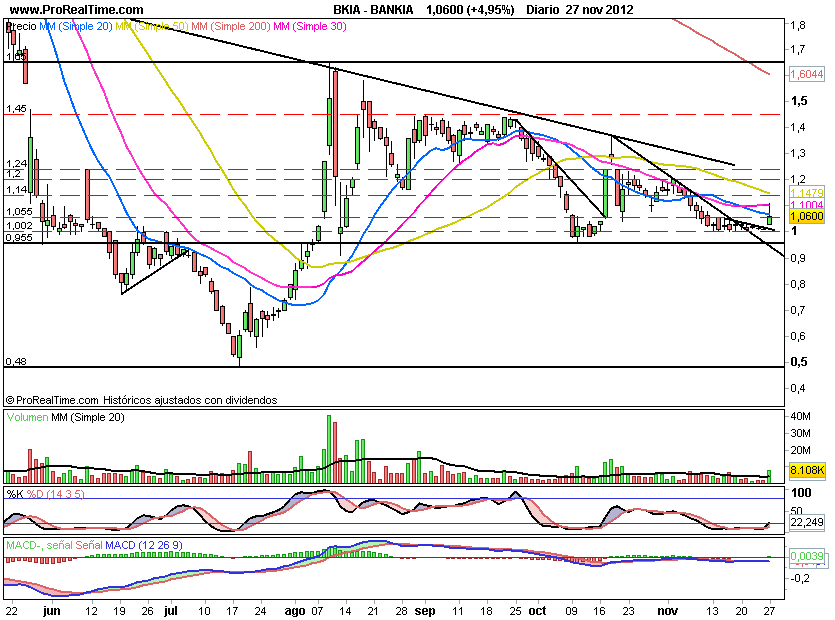Click the yellow 1,0600 current price box
The image size is (835, 620).
click(807, 216)
